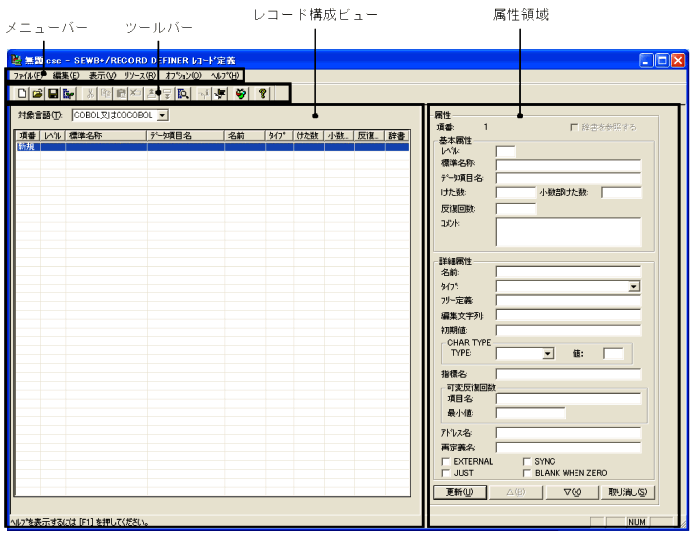Image resolution: width=692 pixels, height=534 pixels.
Task: Click the NUM indicator in status bar
Action: pos(637,522)
